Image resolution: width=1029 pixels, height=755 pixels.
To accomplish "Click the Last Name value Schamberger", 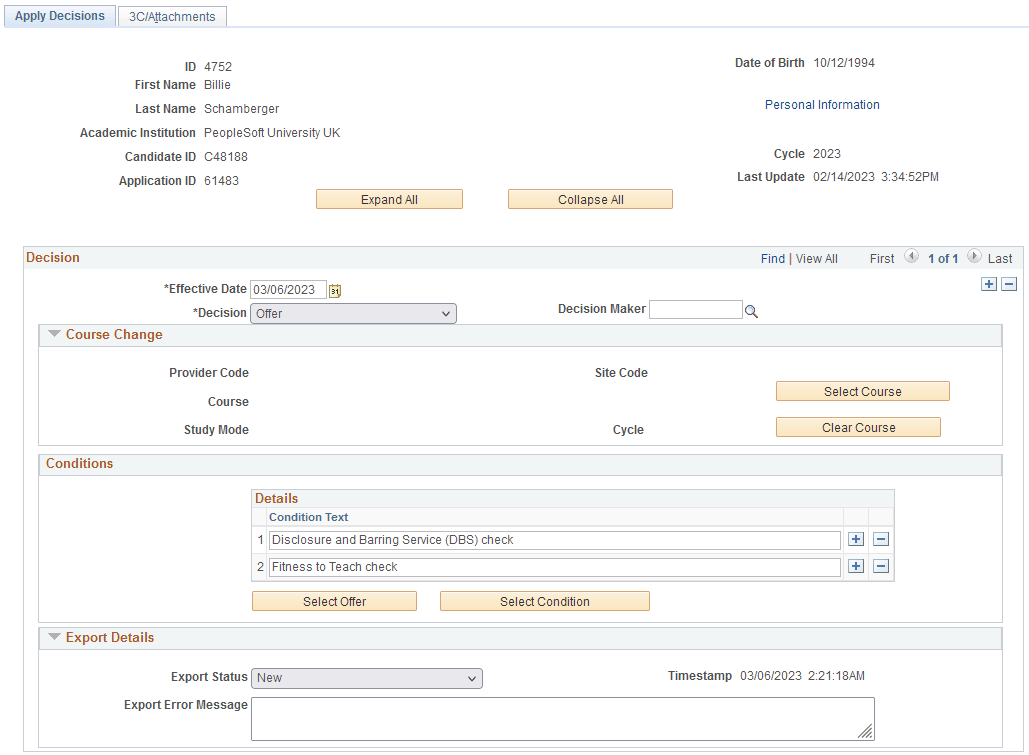I will coord(242,109).
